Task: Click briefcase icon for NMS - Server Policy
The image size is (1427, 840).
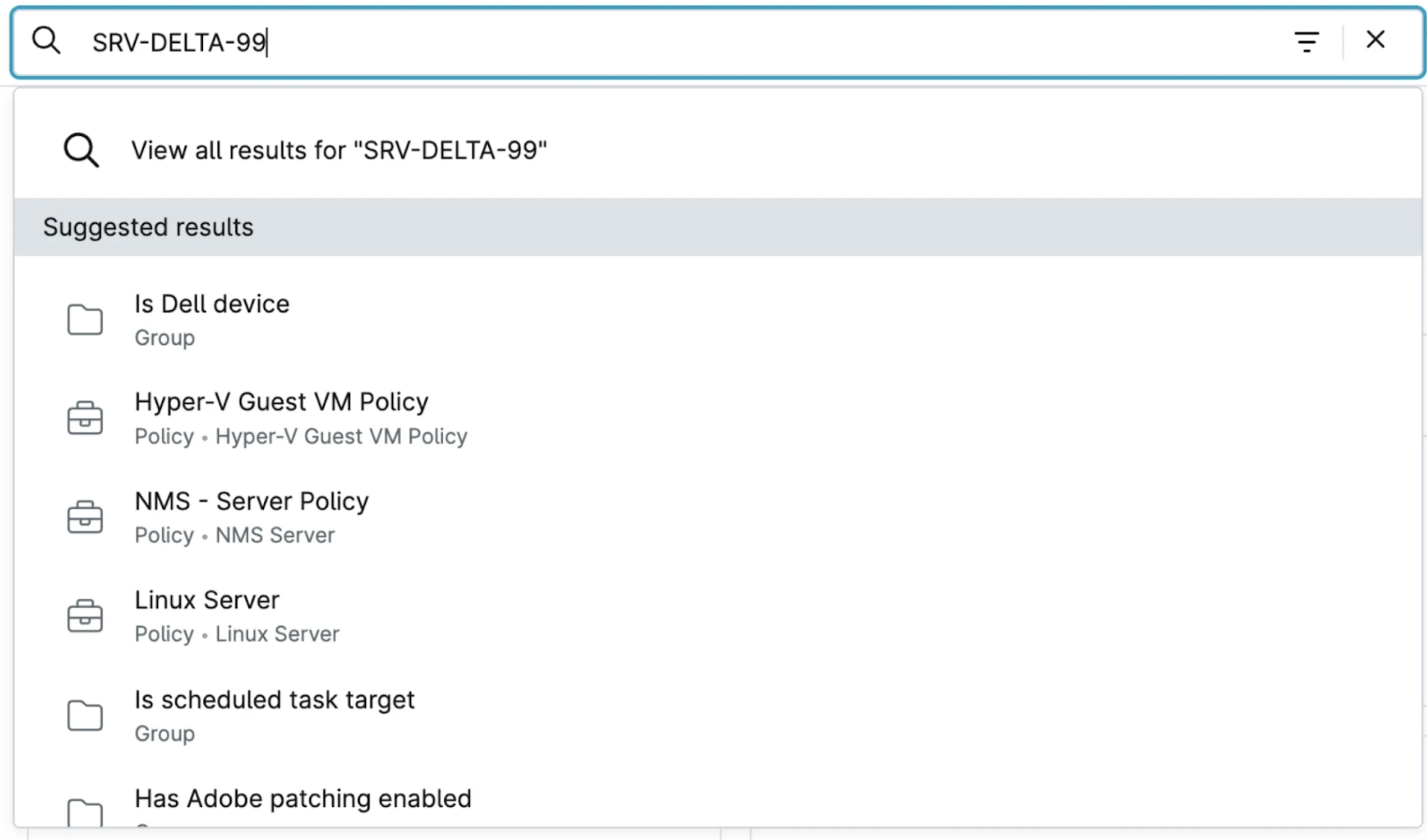Action: (85, 517)
